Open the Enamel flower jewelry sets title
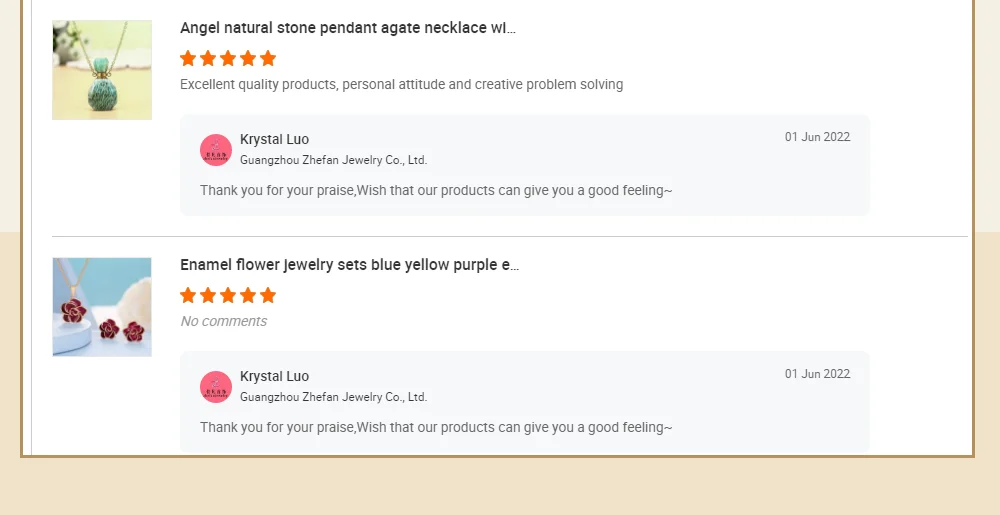Screen dimensions: 1000x515 [x=350, y=265]
